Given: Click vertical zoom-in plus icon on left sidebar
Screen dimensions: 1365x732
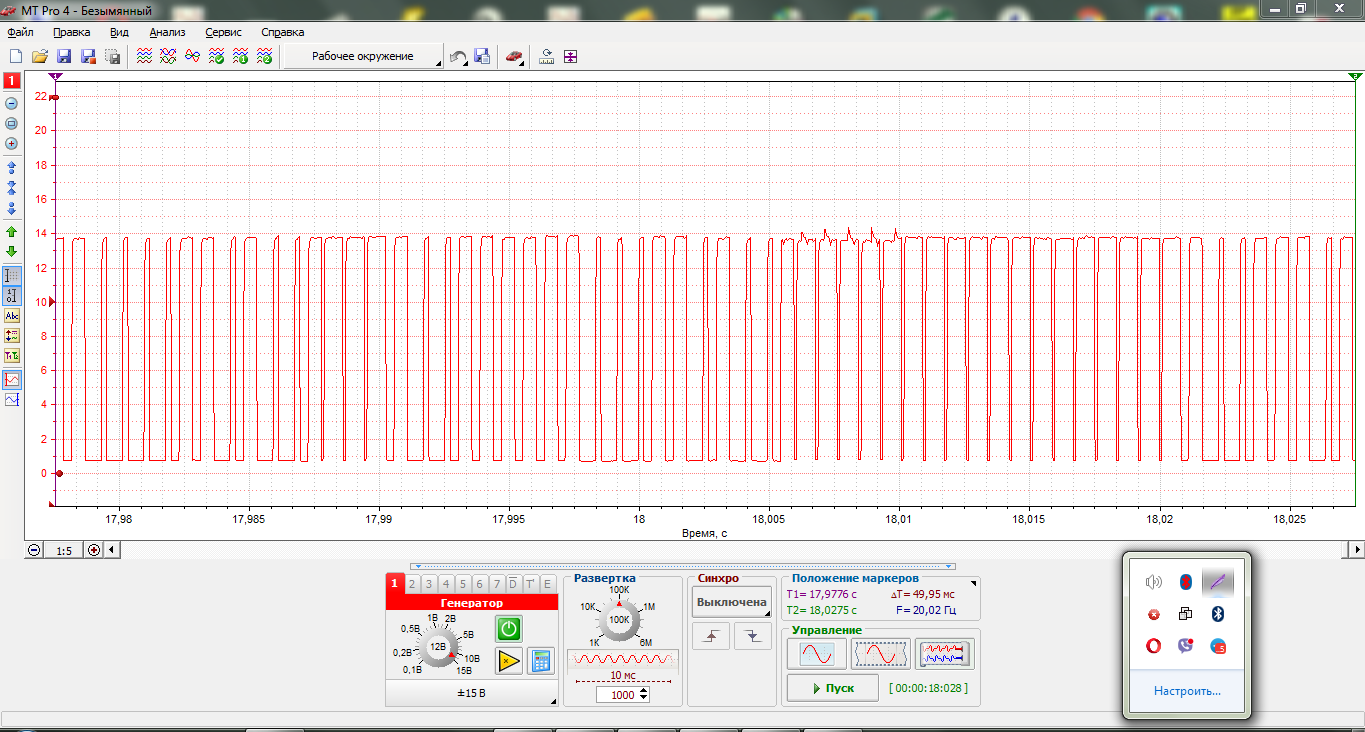Looking at the screenshot, I should click(x=12, y=143).
